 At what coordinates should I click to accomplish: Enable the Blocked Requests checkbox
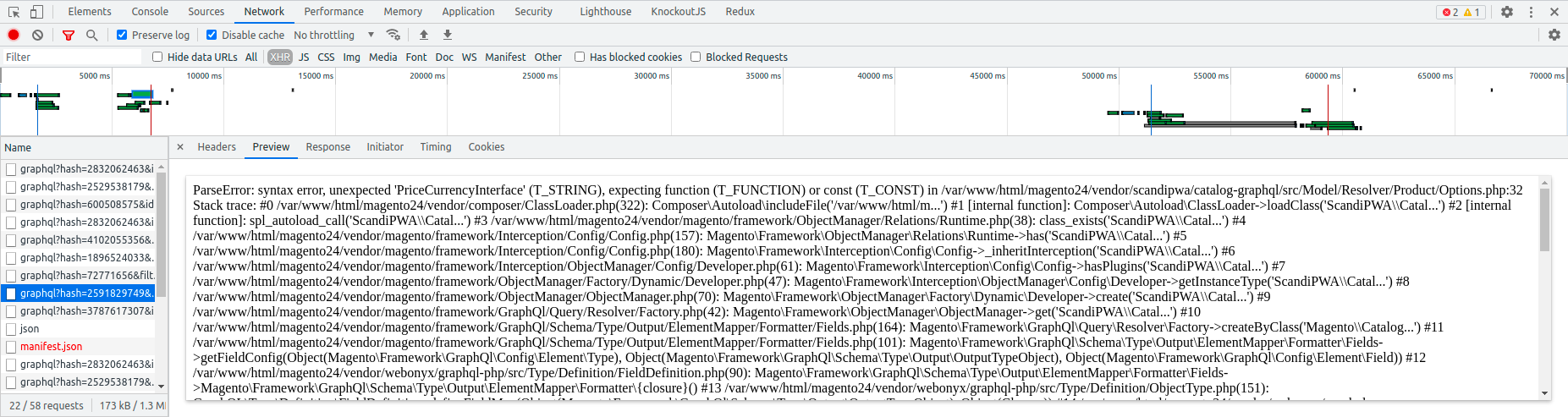(696, 57)
